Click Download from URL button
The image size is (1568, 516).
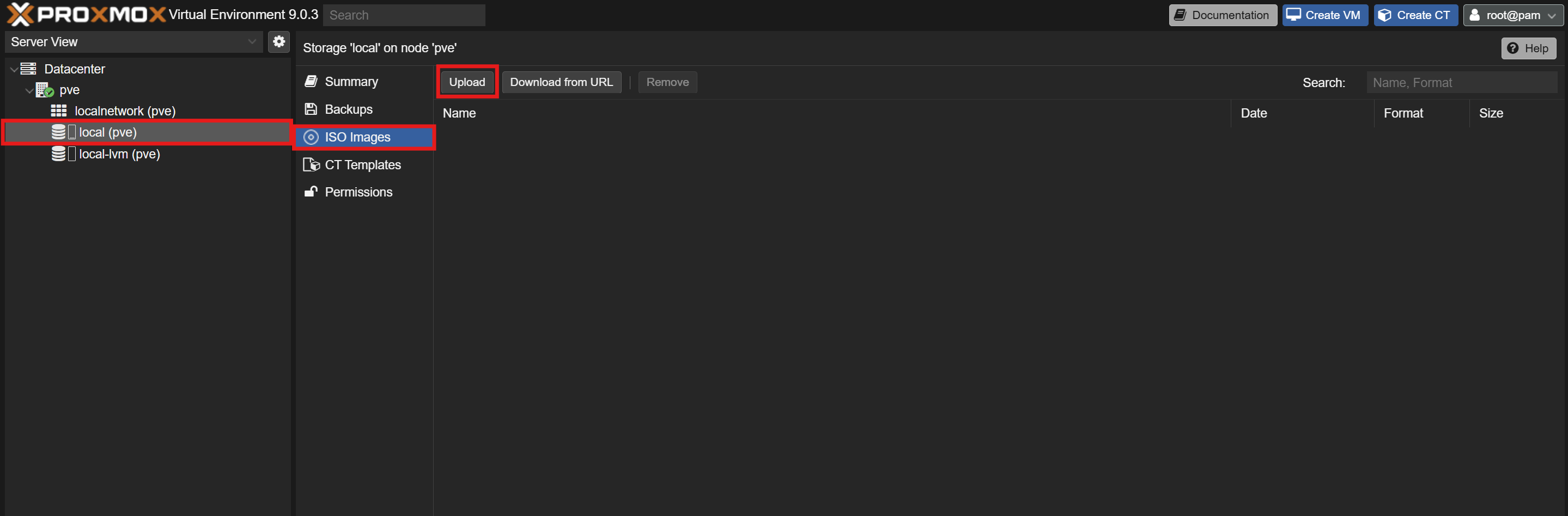(561, 82)
